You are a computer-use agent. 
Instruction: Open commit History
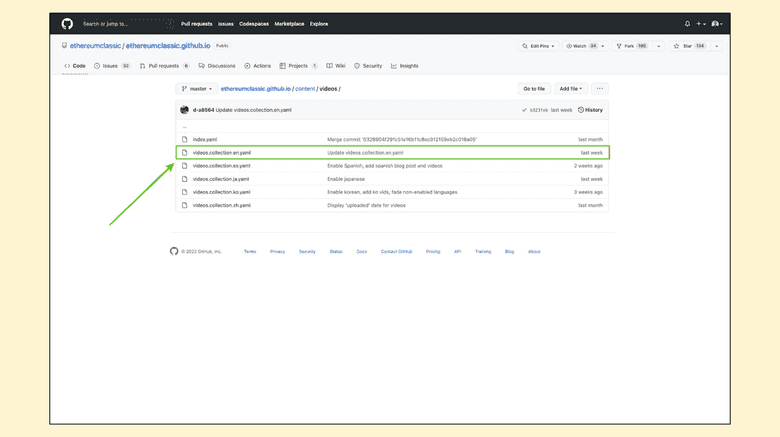pos(590,110)
